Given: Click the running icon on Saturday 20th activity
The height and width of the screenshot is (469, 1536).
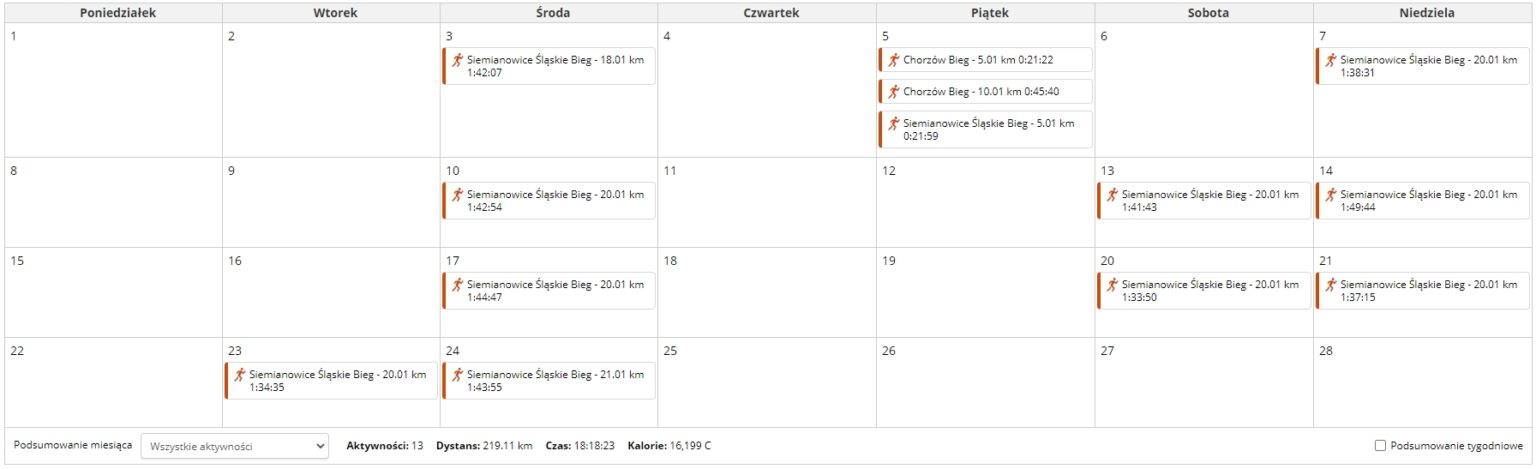Looking at the screenshot, I should (x=1112, y=285).
